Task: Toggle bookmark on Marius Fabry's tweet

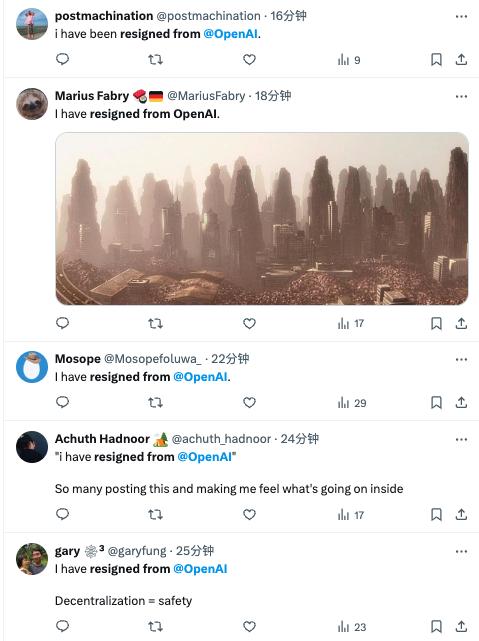Action: pyautogui.click(x=436, y=323)
